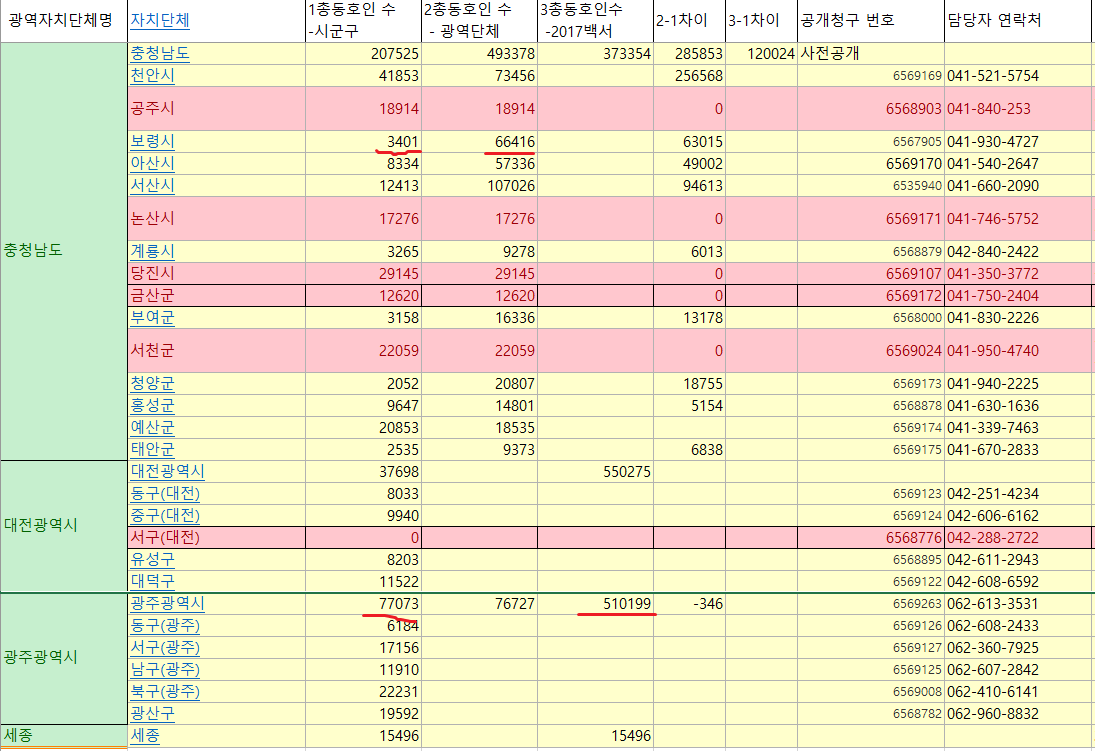Open the 동구(대전) link
The width and height of the screenshot is (1095, 751).
[x=165, y=494]
